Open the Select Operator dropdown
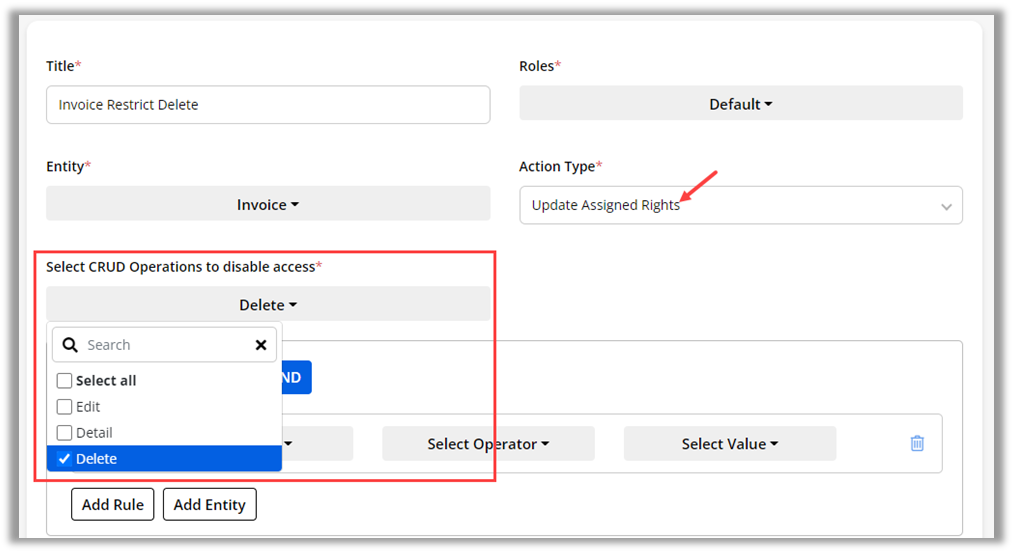1014x553 pixels. (488, 444)
